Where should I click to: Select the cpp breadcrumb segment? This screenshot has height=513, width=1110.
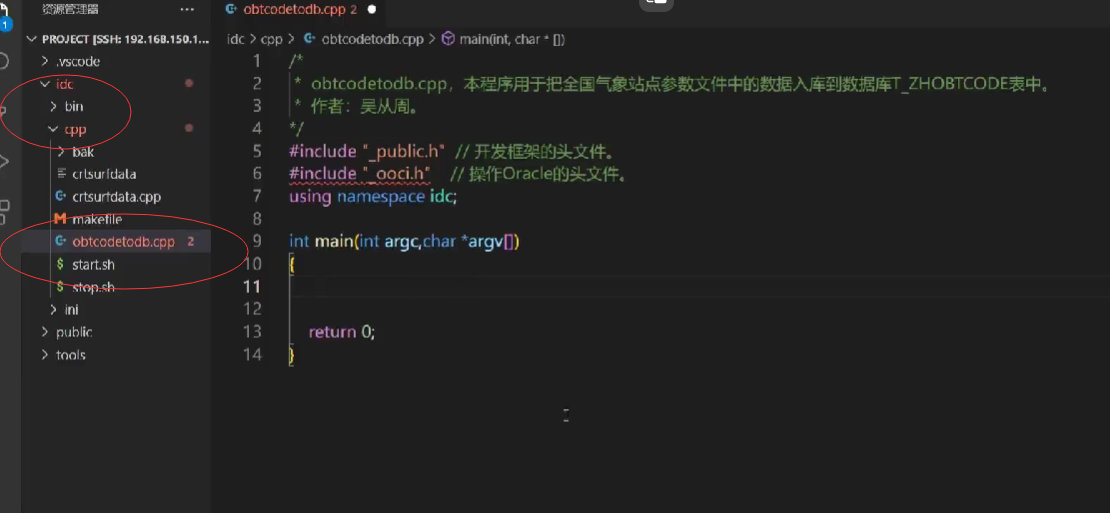271,39
